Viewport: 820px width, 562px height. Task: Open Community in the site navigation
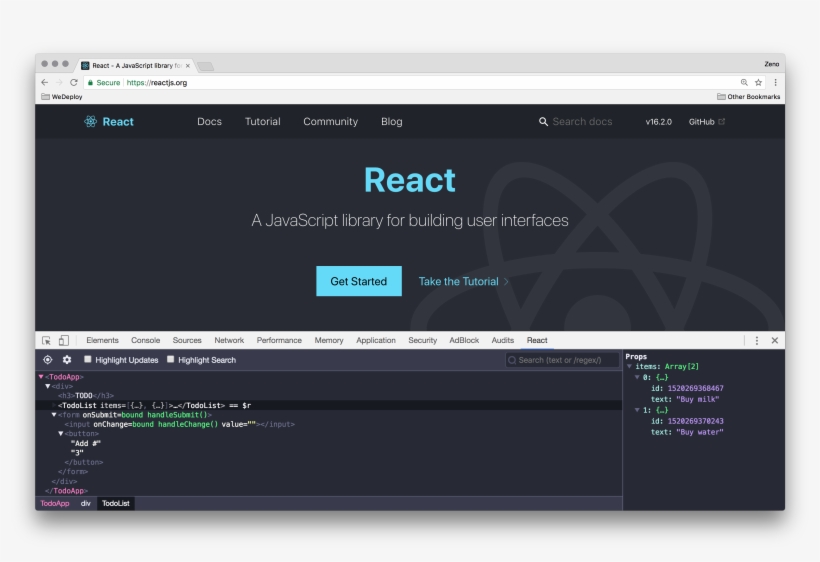331,121
